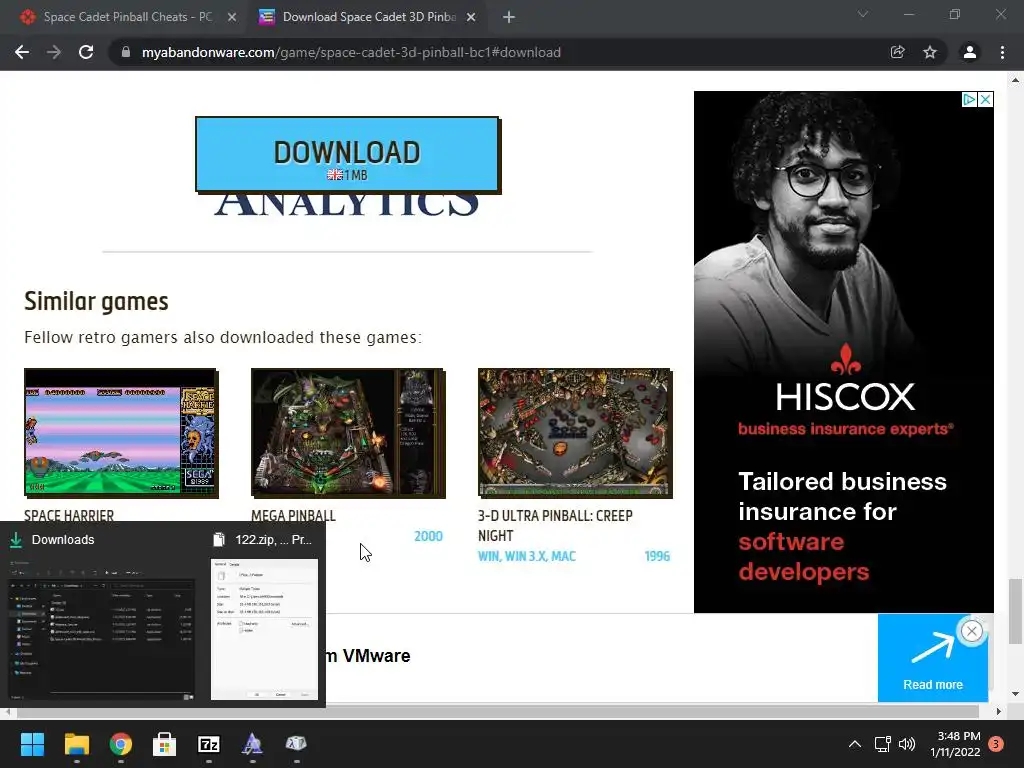The width and height of the screenshot is (1024, 768).
Task: Open the Windows Start menu
Action: (32, 744)
